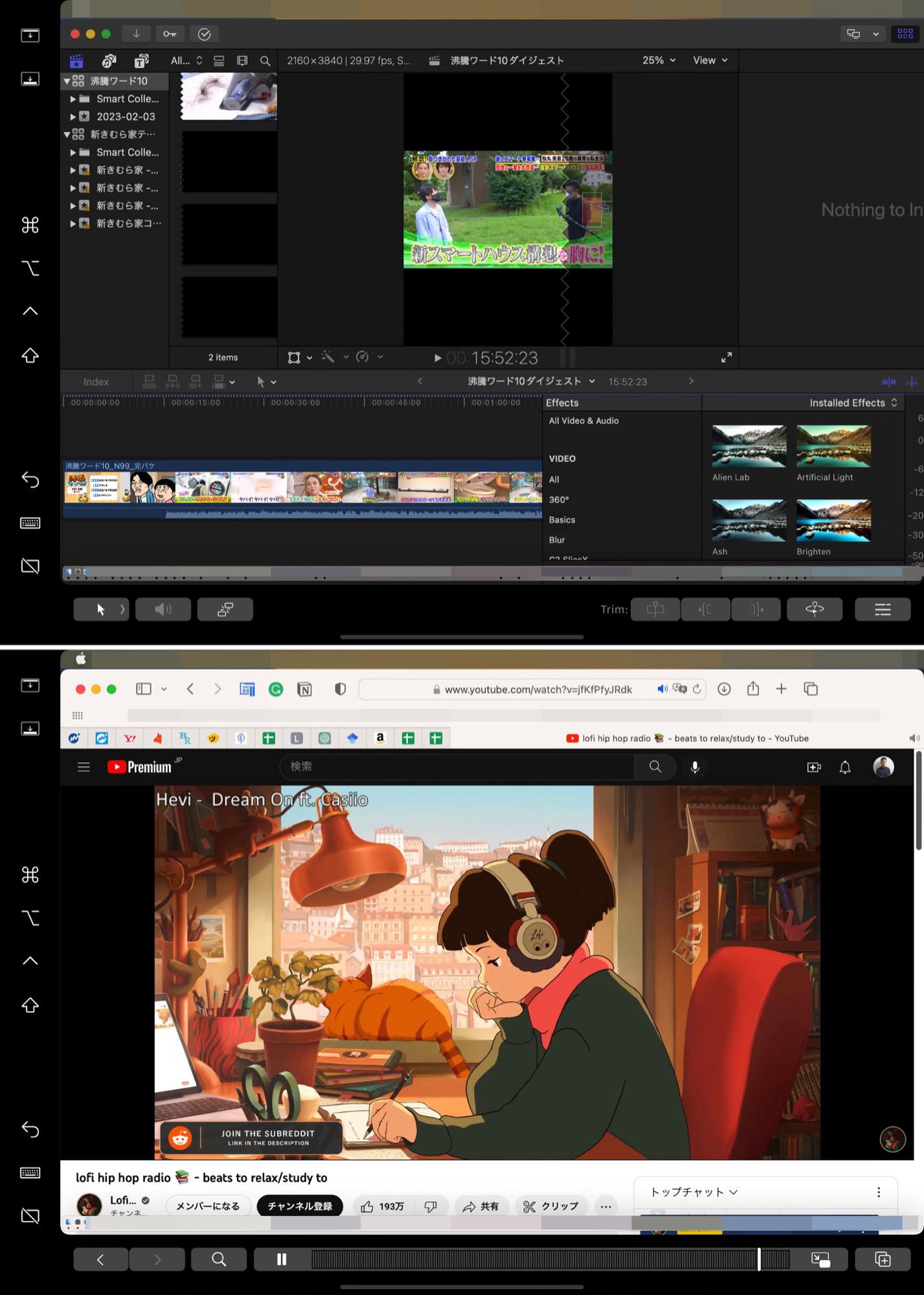Screen dimensions: 924x1295
Task: Select the Basics effects category
Action: coord(562,520)
